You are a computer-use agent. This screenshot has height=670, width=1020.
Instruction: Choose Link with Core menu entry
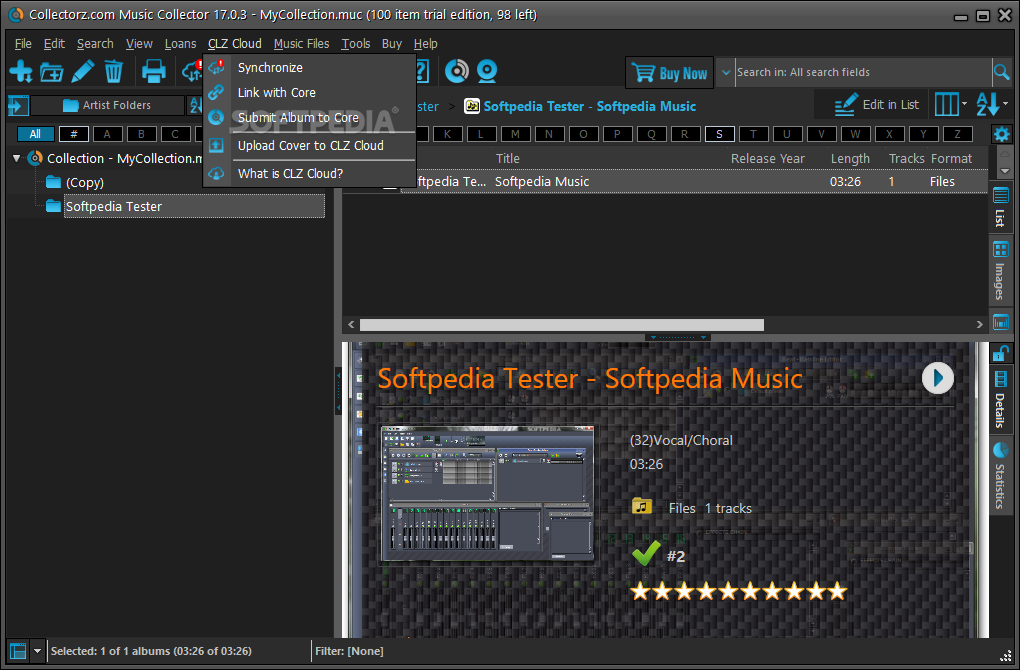coord(310,92)
